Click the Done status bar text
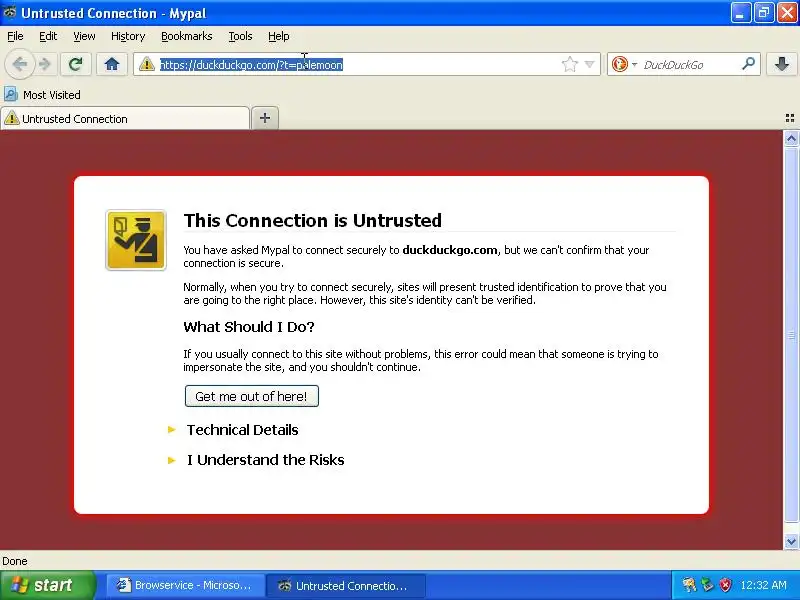 click(15, 561)
